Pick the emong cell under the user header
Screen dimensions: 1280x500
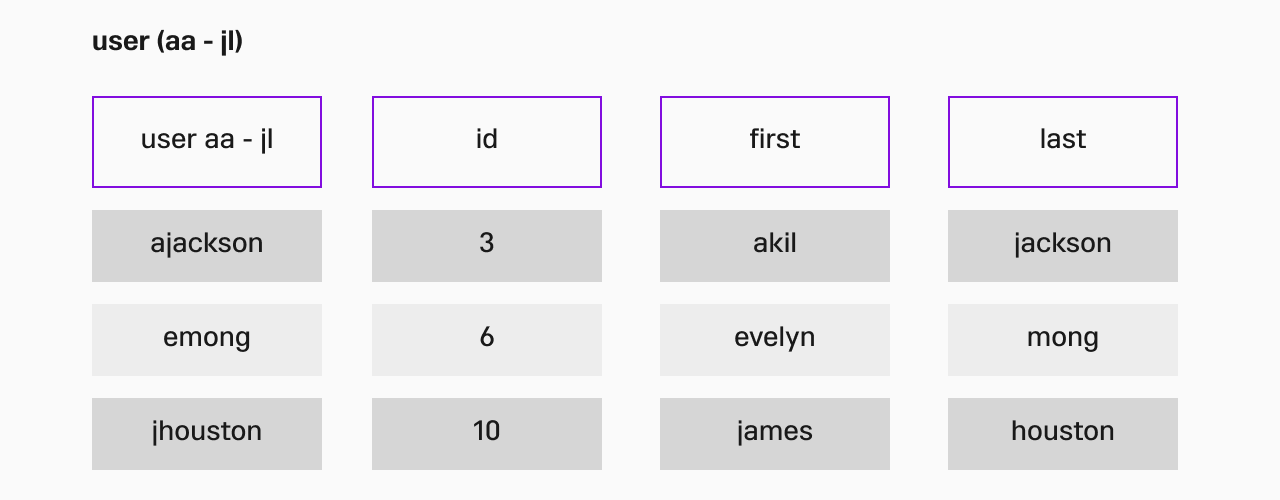coord(207,340)
